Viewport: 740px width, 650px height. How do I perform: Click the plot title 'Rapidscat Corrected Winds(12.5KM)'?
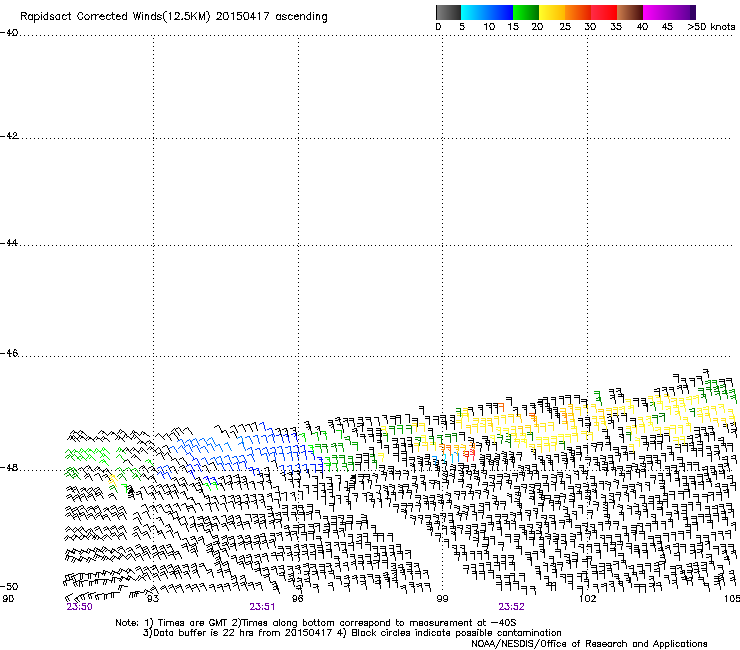coord(115,17)
